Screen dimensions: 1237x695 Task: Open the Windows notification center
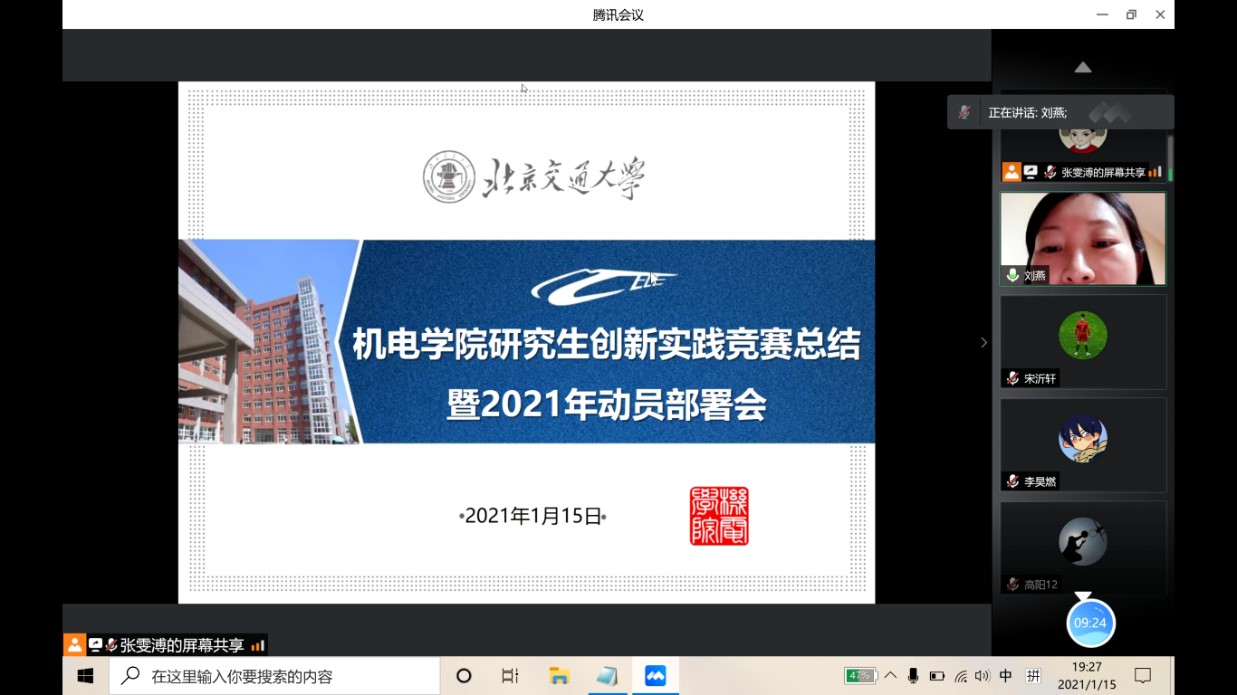click(1143, 676)
